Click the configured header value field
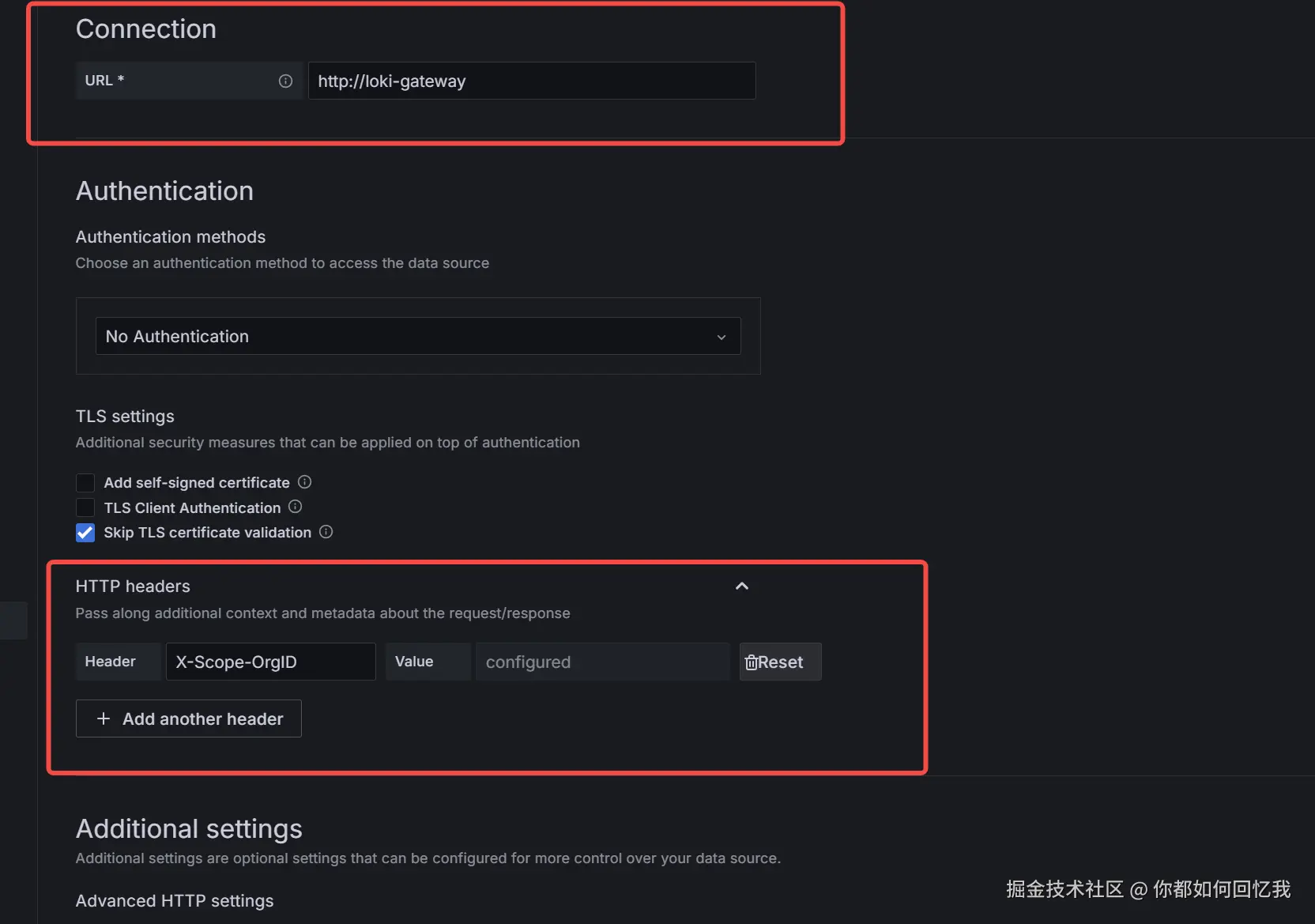The image size is (1315, 924). tap(602, 662)
